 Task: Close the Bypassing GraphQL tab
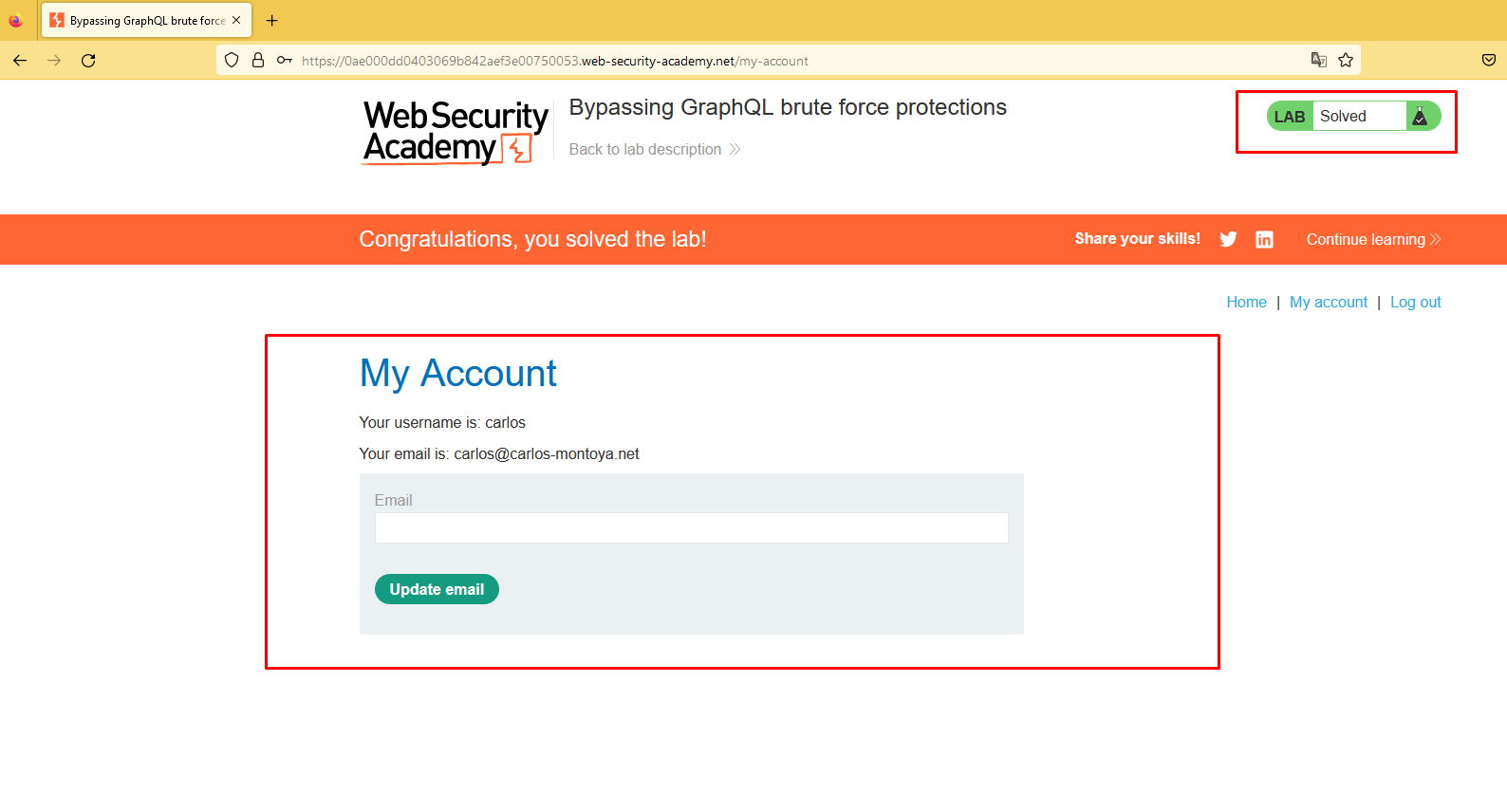[x=236, y=20]
